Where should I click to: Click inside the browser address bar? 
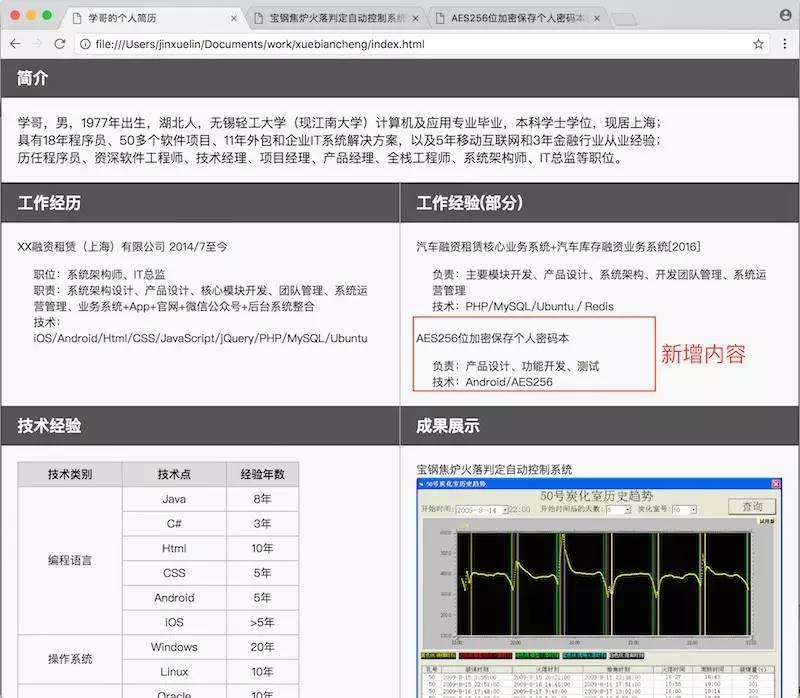click(x=300, y=45)
